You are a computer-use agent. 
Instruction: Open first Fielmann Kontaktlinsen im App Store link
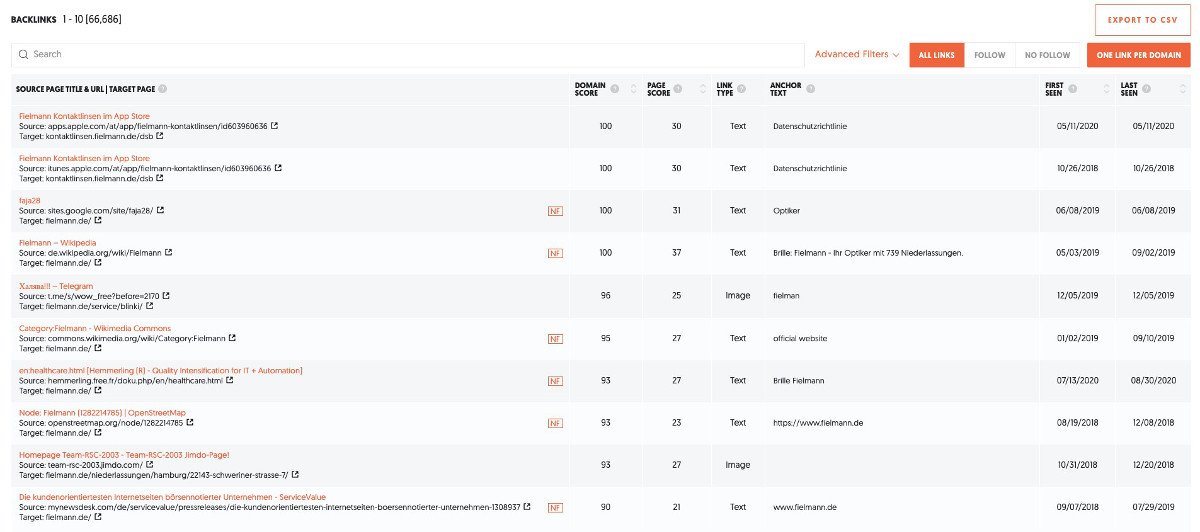click(x=84, y=116)
